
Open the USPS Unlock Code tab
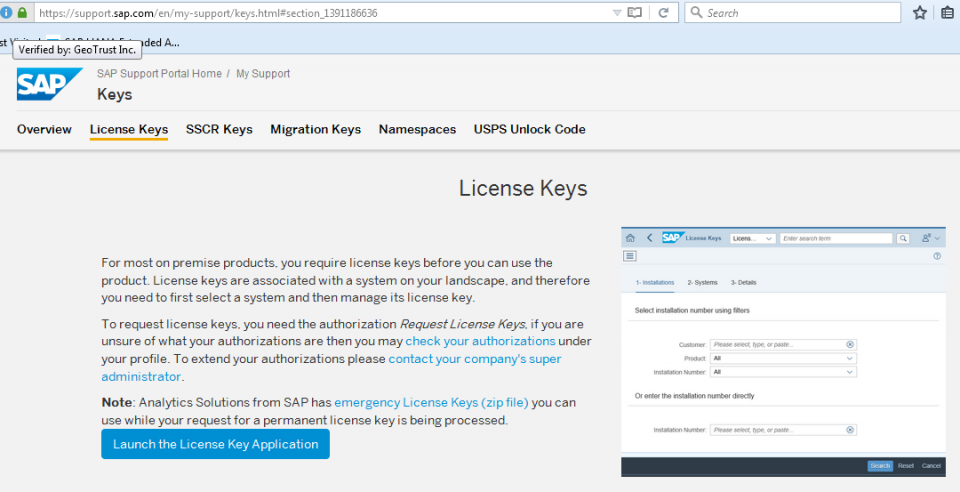point(530,130)
